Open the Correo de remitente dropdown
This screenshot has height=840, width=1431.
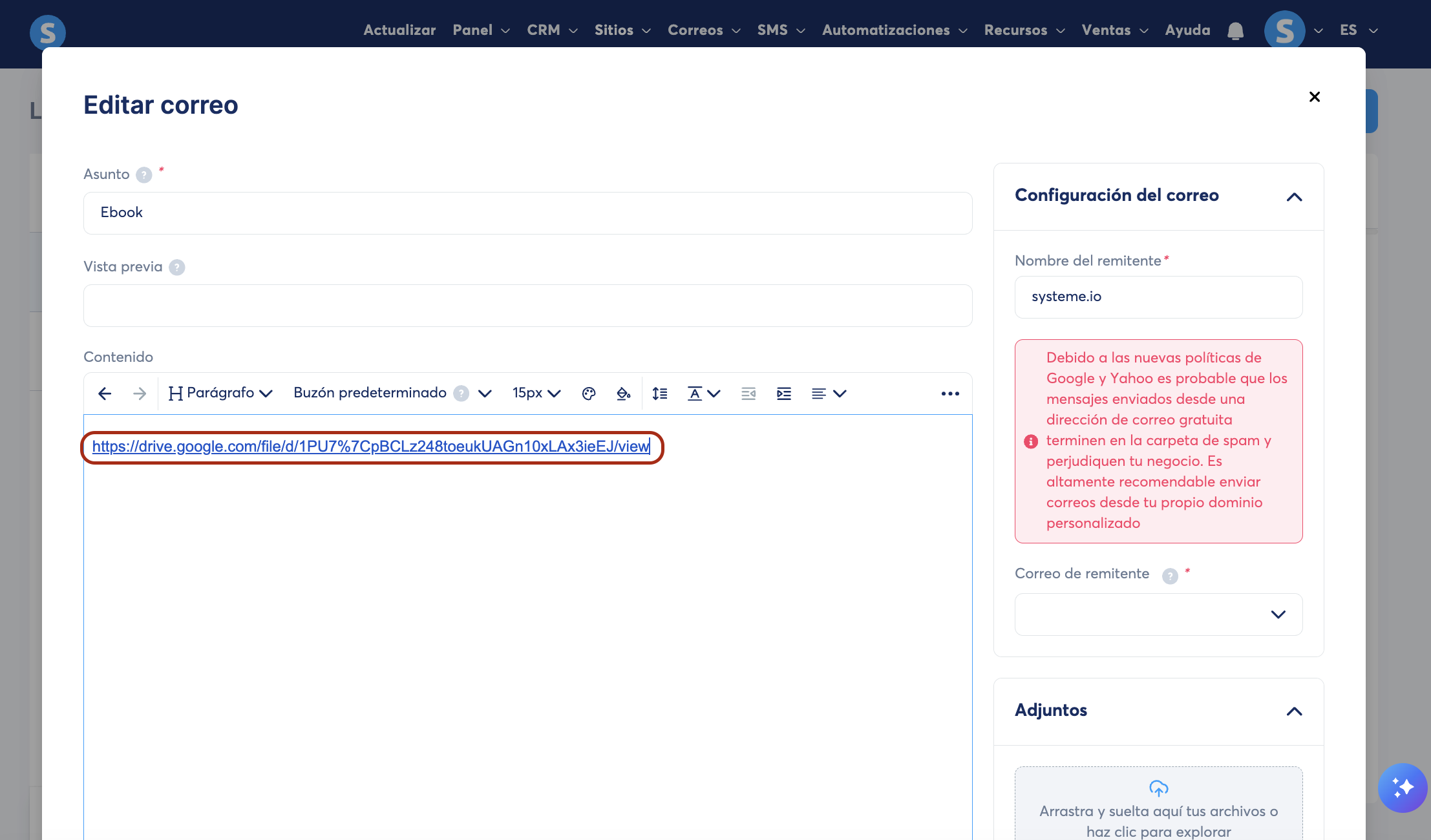pyautogui.click(x=1158, y=614)
